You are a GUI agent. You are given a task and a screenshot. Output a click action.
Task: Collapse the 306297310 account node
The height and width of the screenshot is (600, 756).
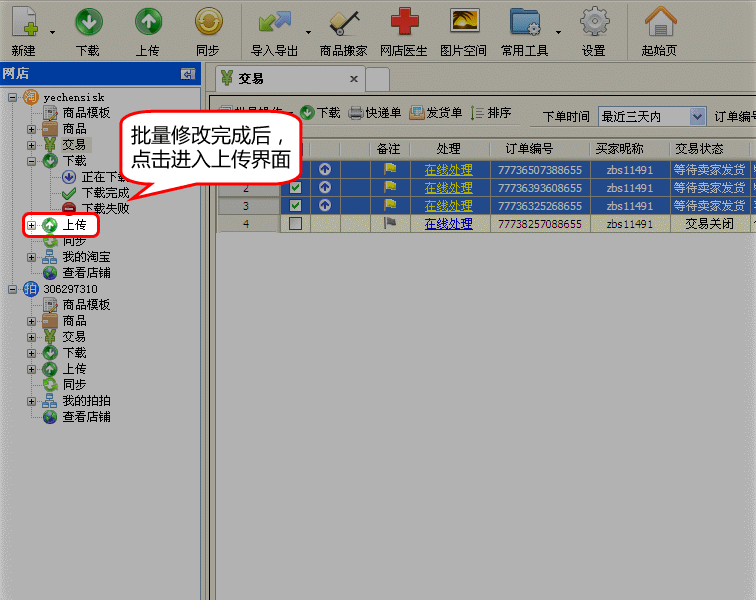(x=13, y=289)
